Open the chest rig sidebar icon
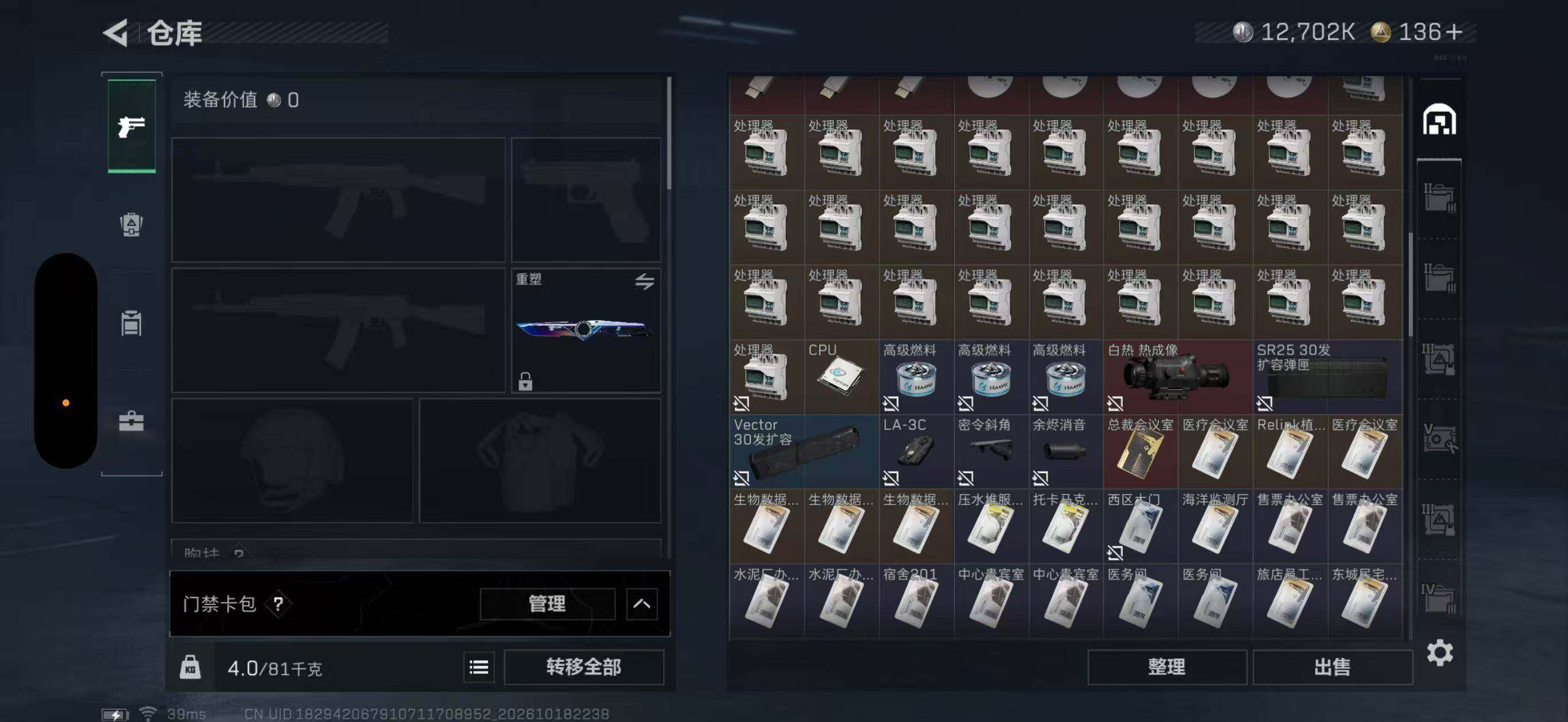Viewport: 1568px width, 722px height. pyautogui.click(x=131, y=323)
